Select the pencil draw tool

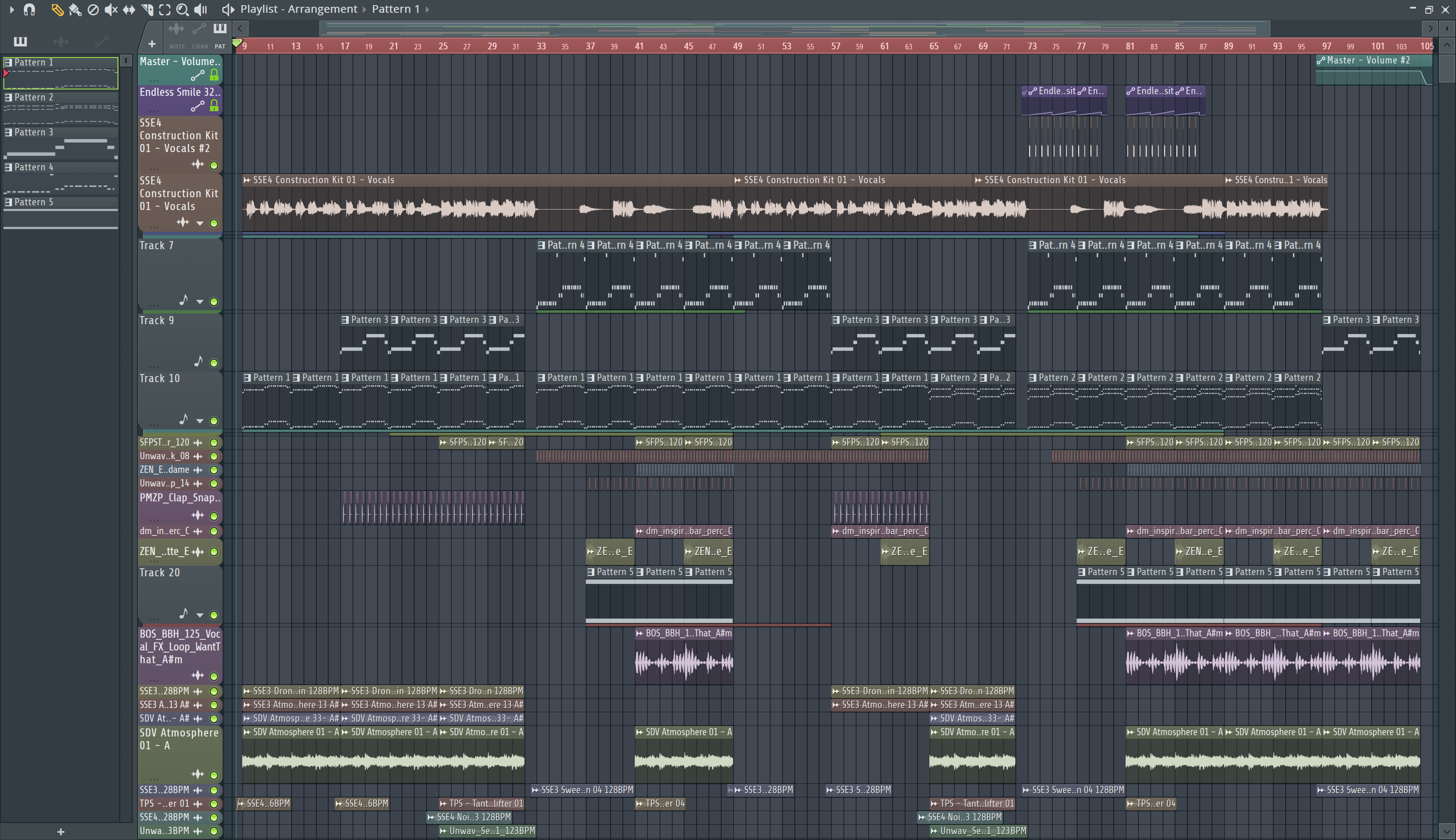pos(57,9)
